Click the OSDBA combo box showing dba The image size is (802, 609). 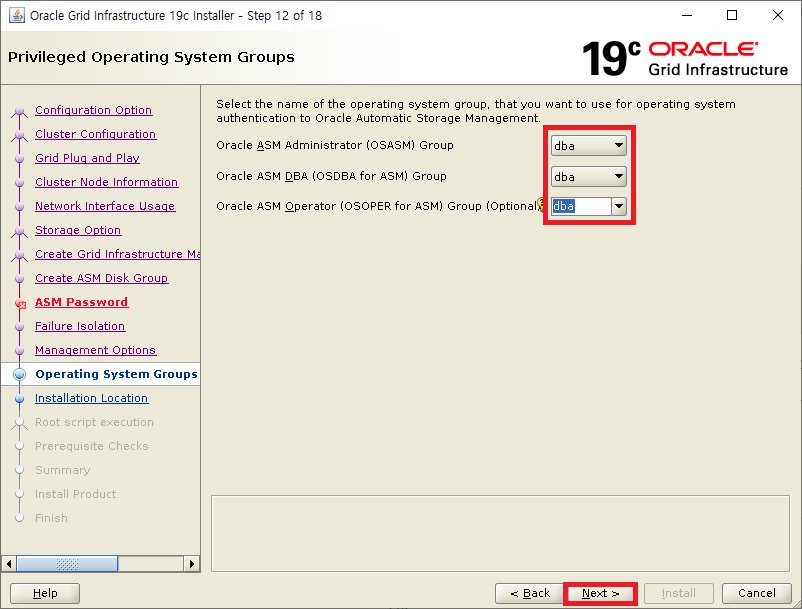[x=588, y=176]
